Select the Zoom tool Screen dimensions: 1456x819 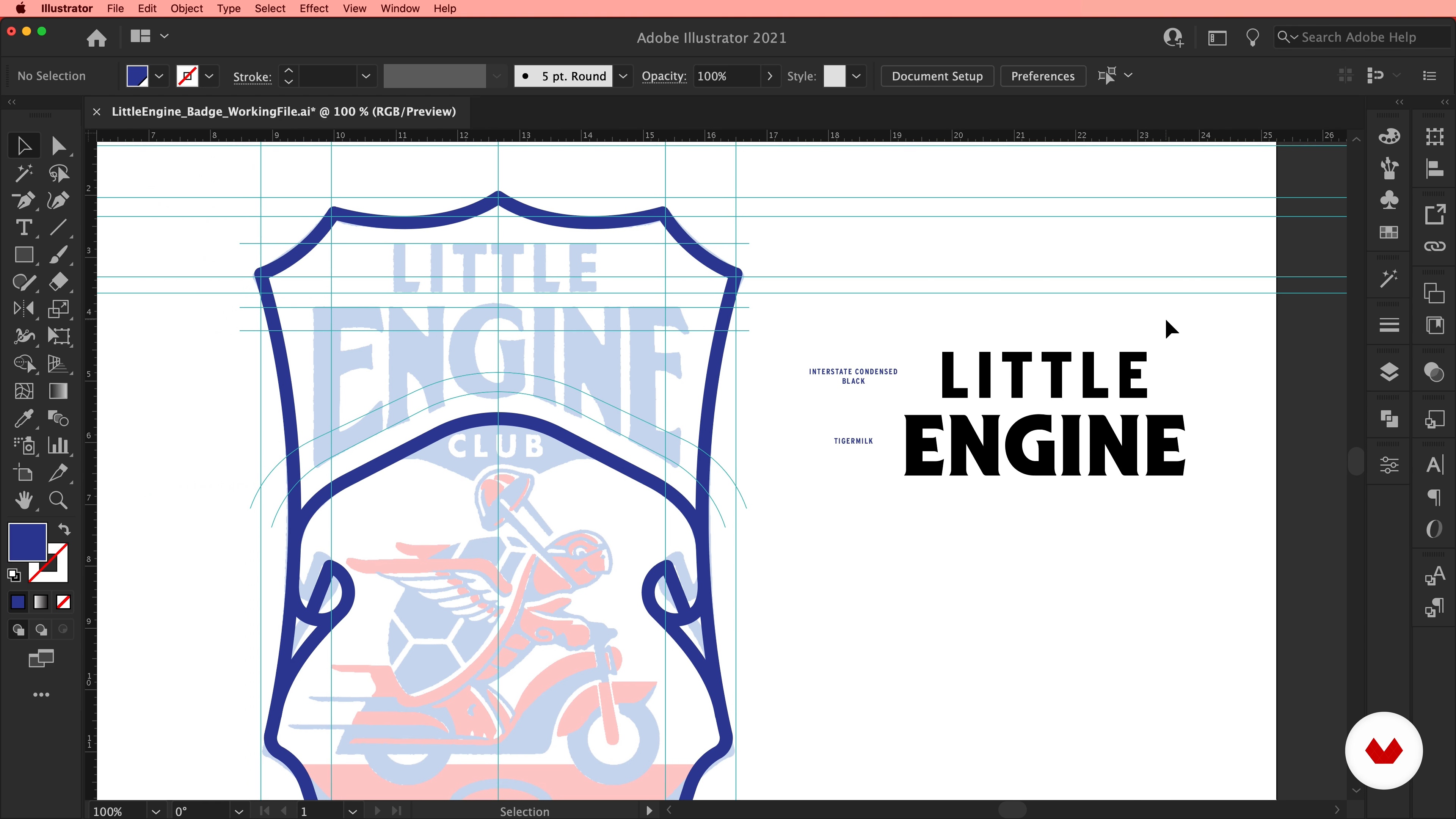(58, 500)
